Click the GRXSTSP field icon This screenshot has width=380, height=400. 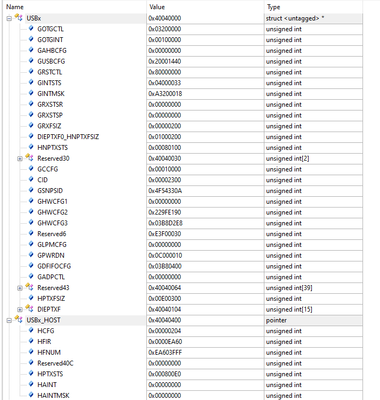(x=31, y=115)
